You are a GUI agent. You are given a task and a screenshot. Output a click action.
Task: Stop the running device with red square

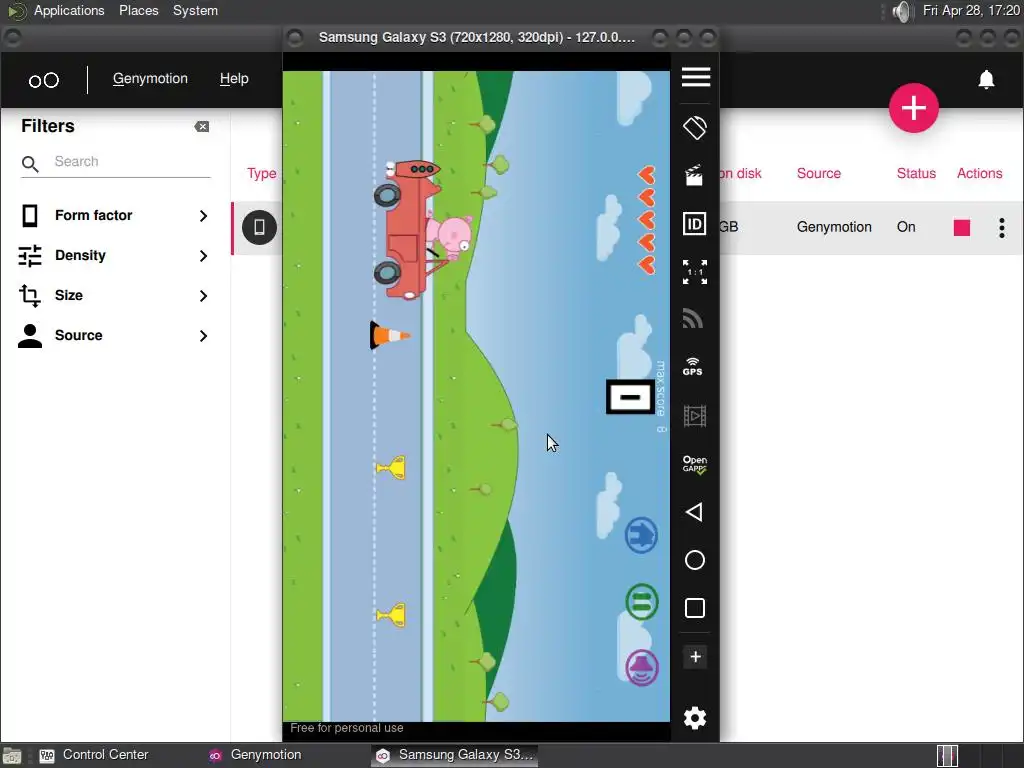tap(961, 227)
